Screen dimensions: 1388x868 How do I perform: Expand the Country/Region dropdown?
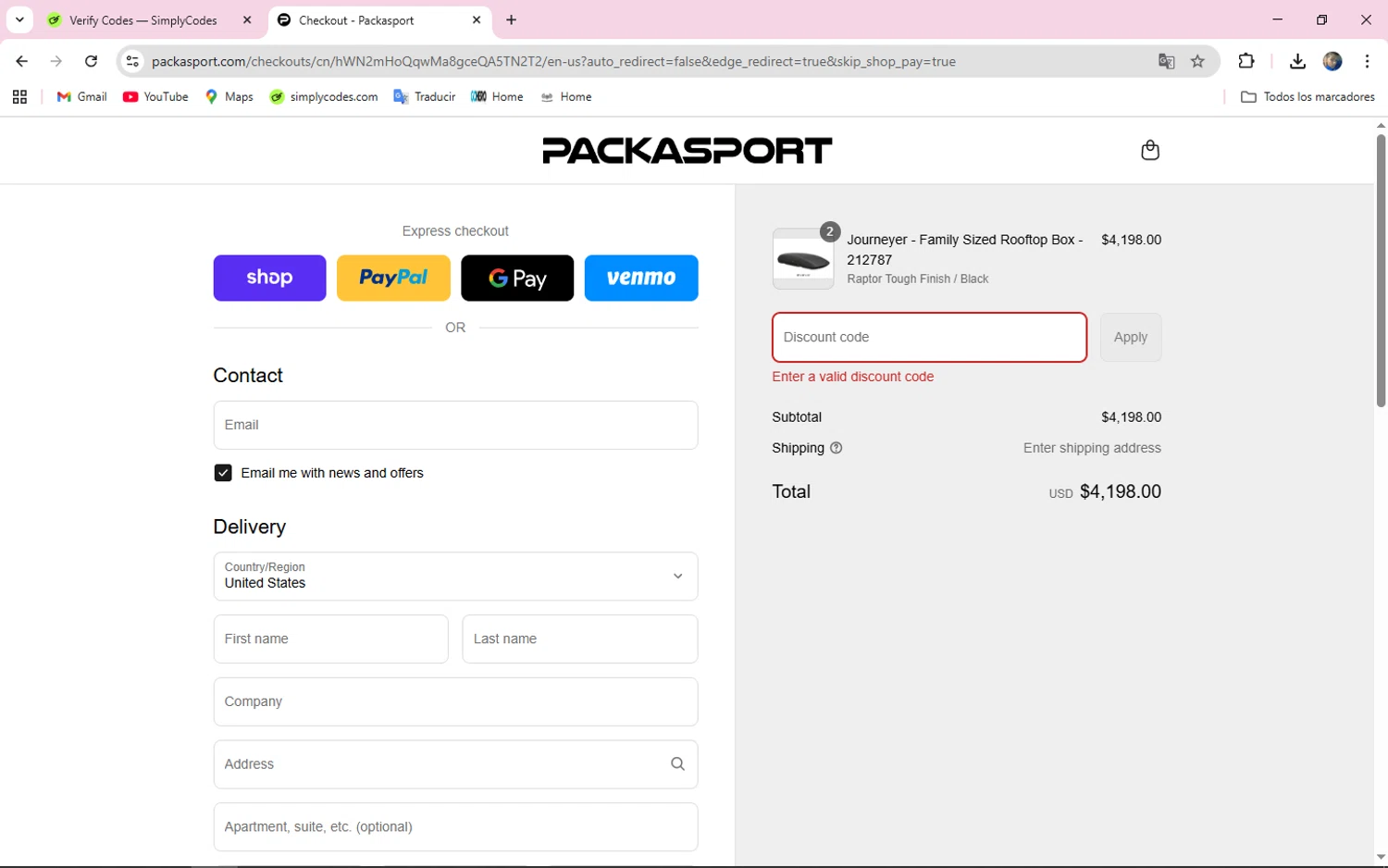(455, 577)
